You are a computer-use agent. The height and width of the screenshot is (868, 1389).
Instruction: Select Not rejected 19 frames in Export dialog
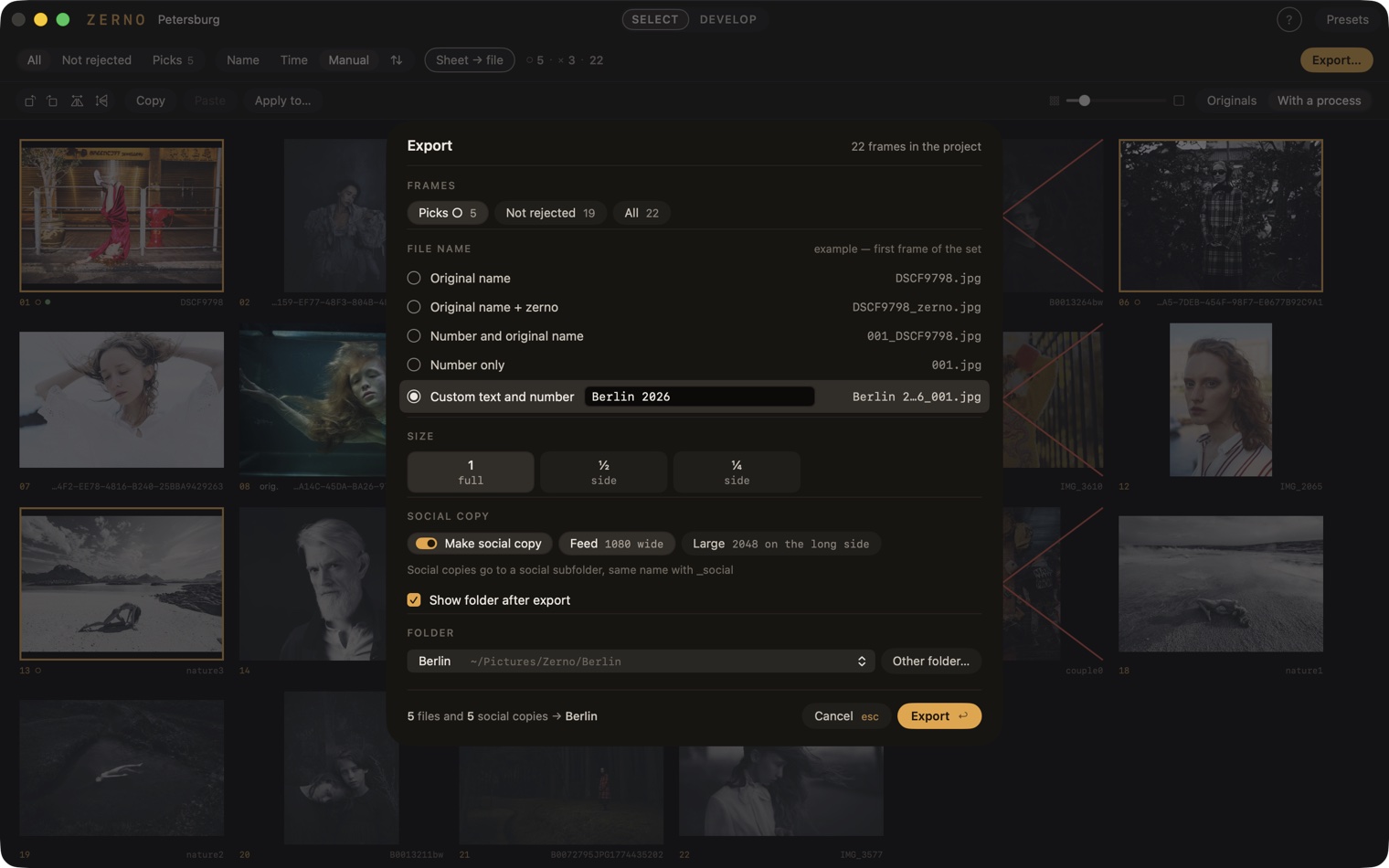point(550,213)
